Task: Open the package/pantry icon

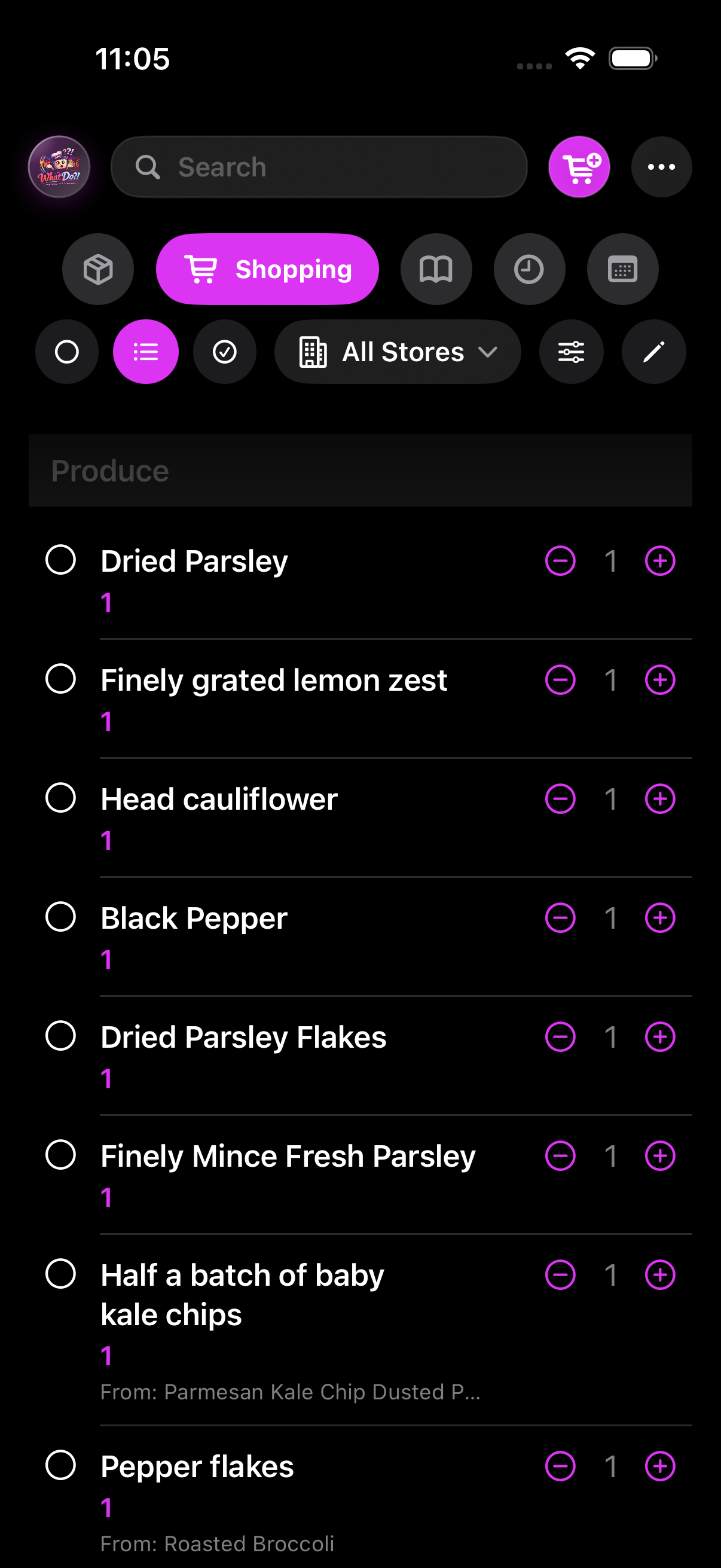Action: [x=98, y=269]
